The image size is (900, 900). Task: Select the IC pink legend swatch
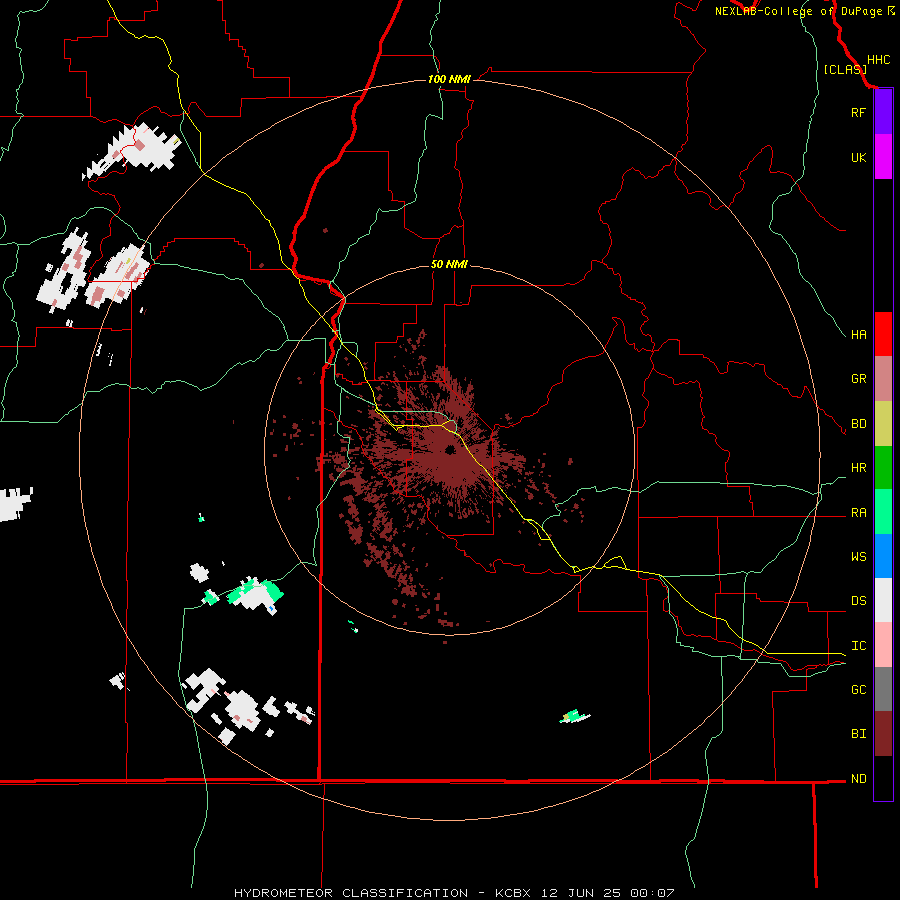click(x=883, y=645)
